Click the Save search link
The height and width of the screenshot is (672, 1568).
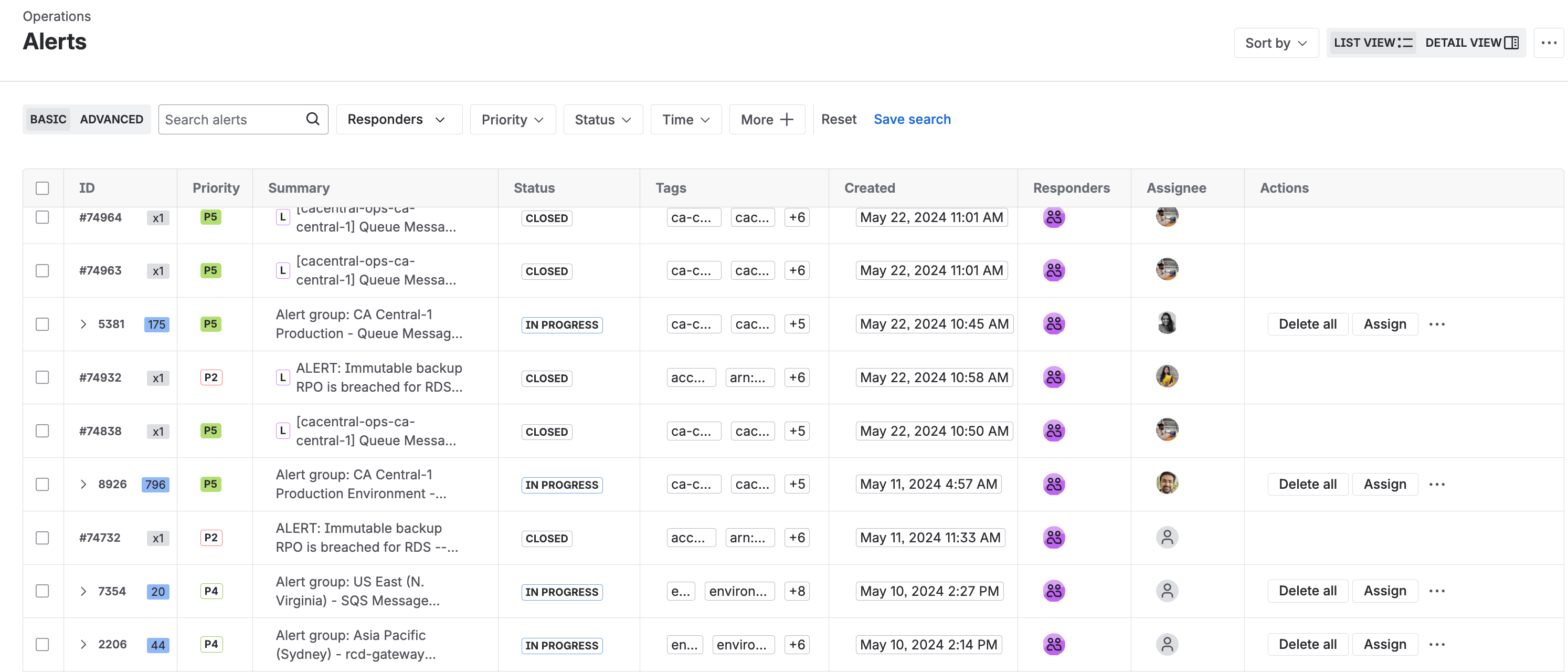911,119
